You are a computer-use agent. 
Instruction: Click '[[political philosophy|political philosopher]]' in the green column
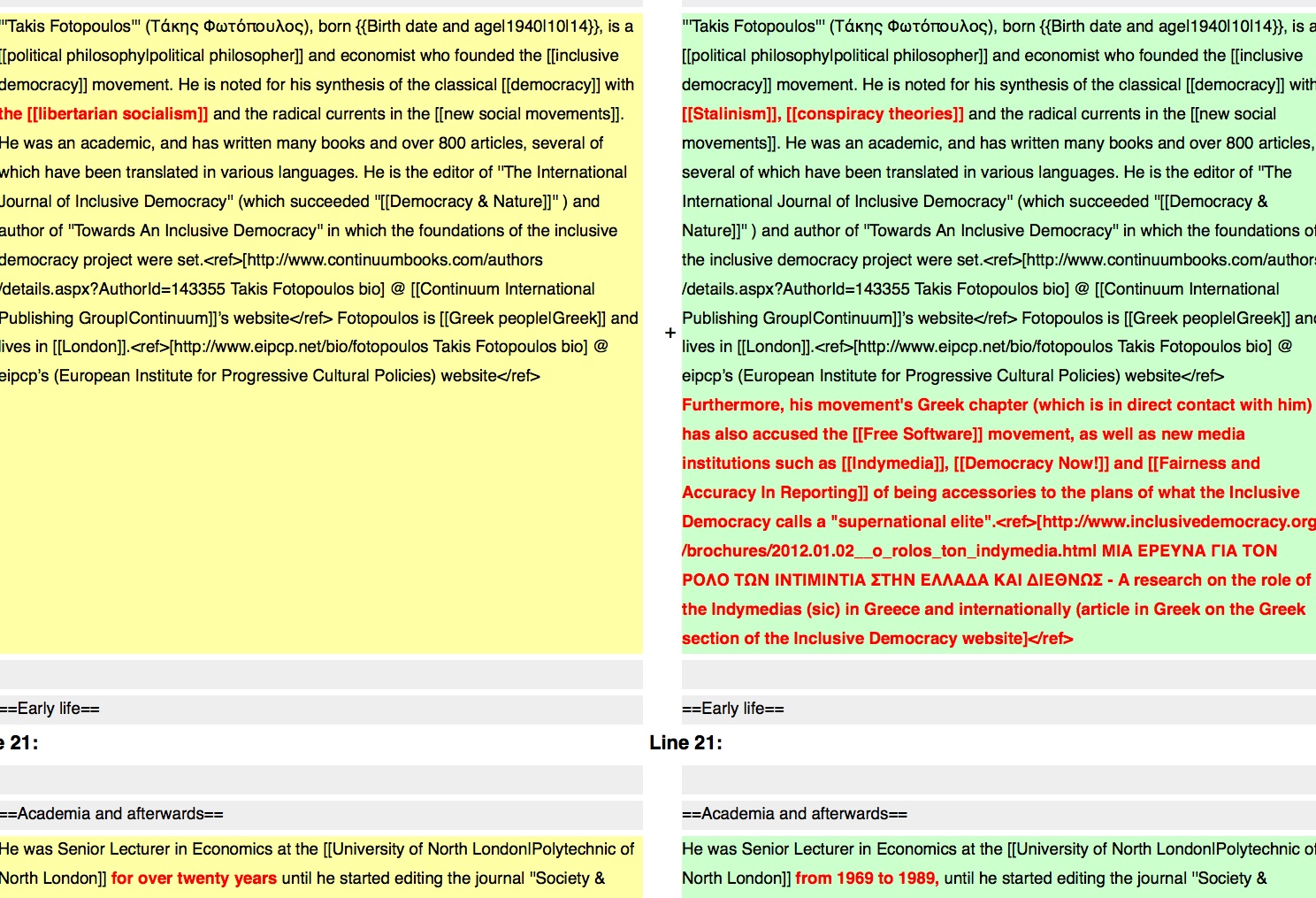coord(834,56)
